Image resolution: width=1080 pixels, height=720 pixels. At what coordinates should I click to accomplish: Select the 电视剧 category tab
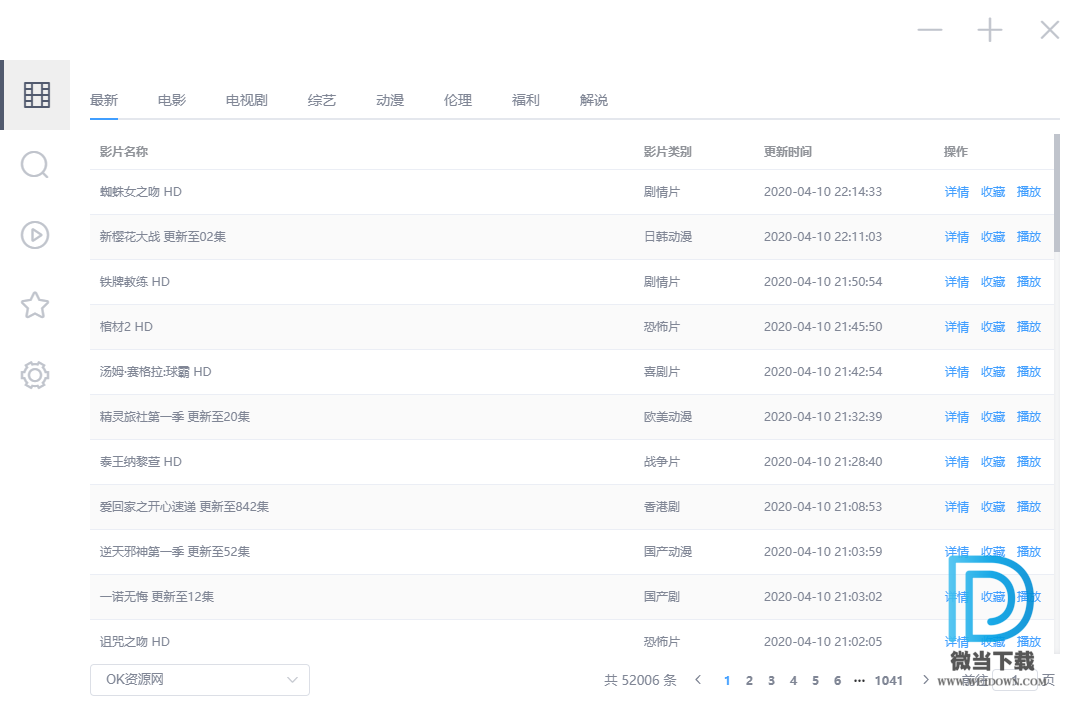(x=247, y=100)
